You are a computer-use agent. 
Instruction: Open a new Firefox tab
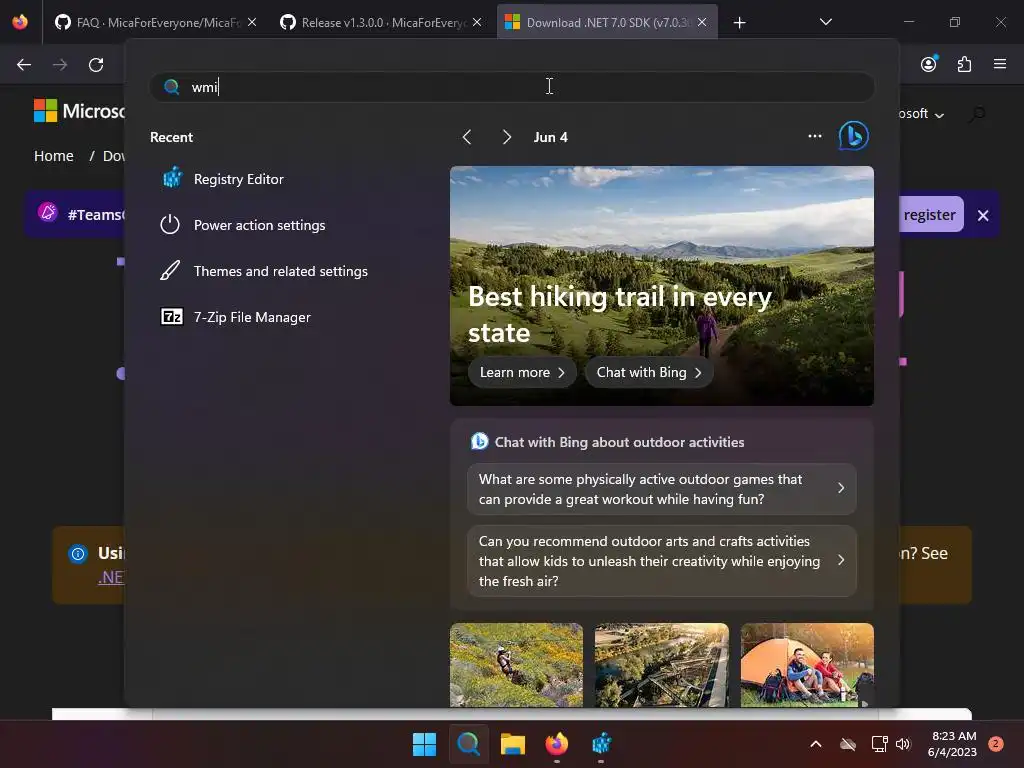[739, 23]
